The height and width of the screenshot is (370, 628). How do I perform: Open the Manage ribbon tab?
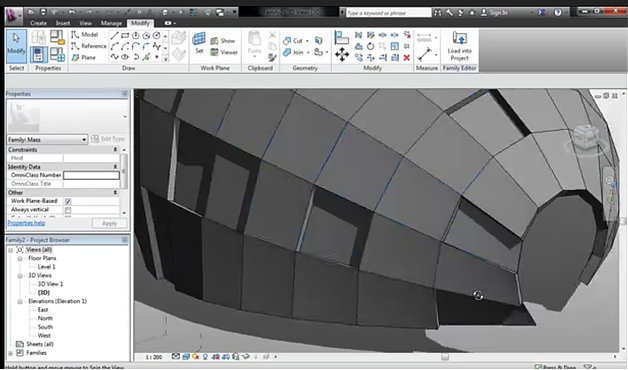coord(111,23)
